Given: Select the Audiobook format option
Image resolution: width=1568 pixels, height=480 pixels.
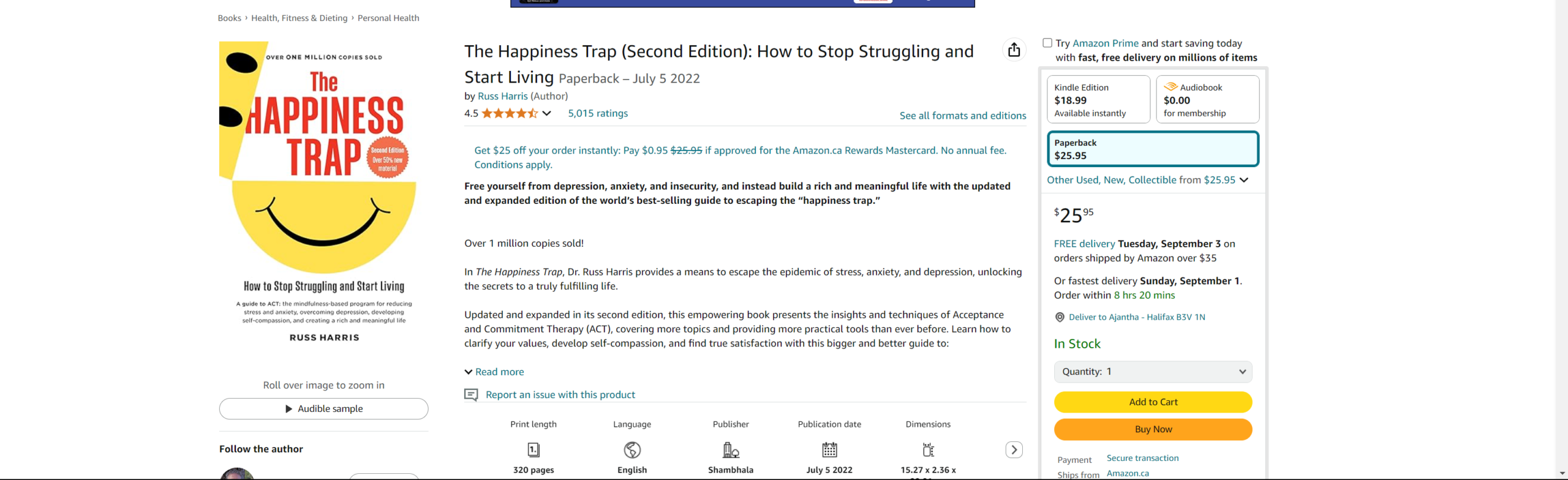Looking at the screenshot, I should (1207, 100).
